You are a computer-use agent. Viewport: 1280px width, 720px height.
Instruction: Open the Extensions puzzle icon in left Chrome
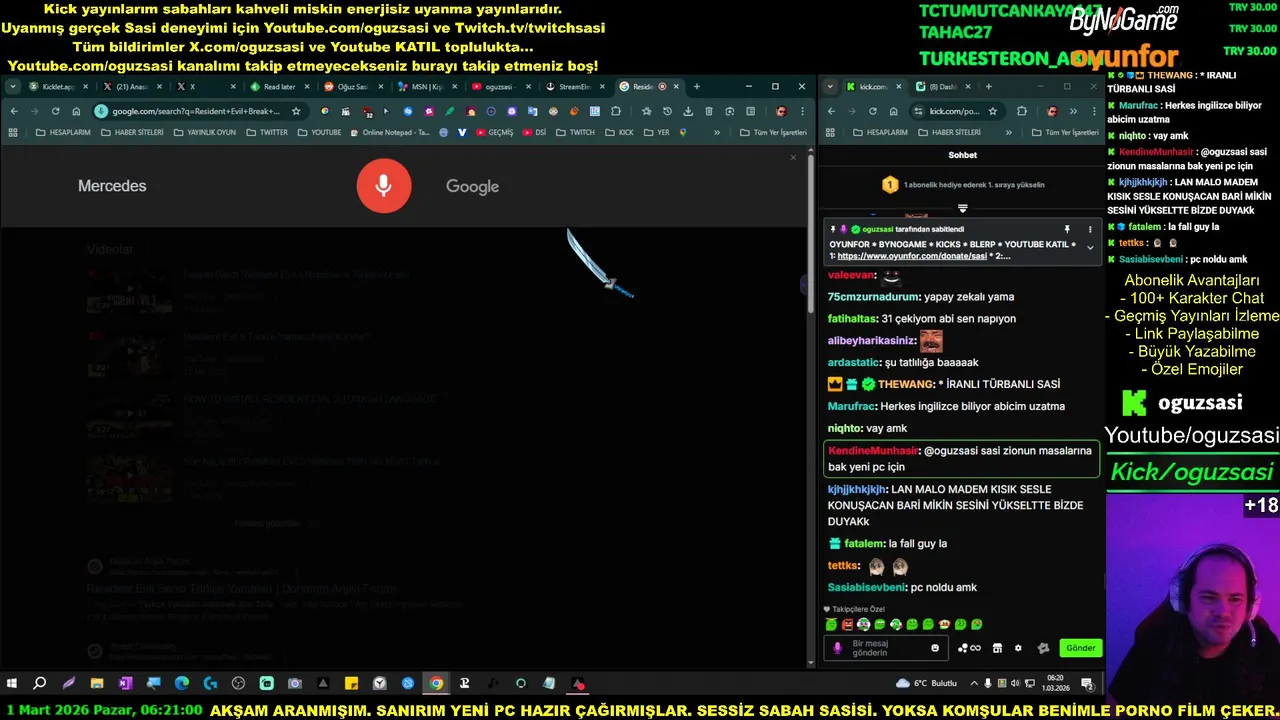pyautogui.click(x=615, y=111)
